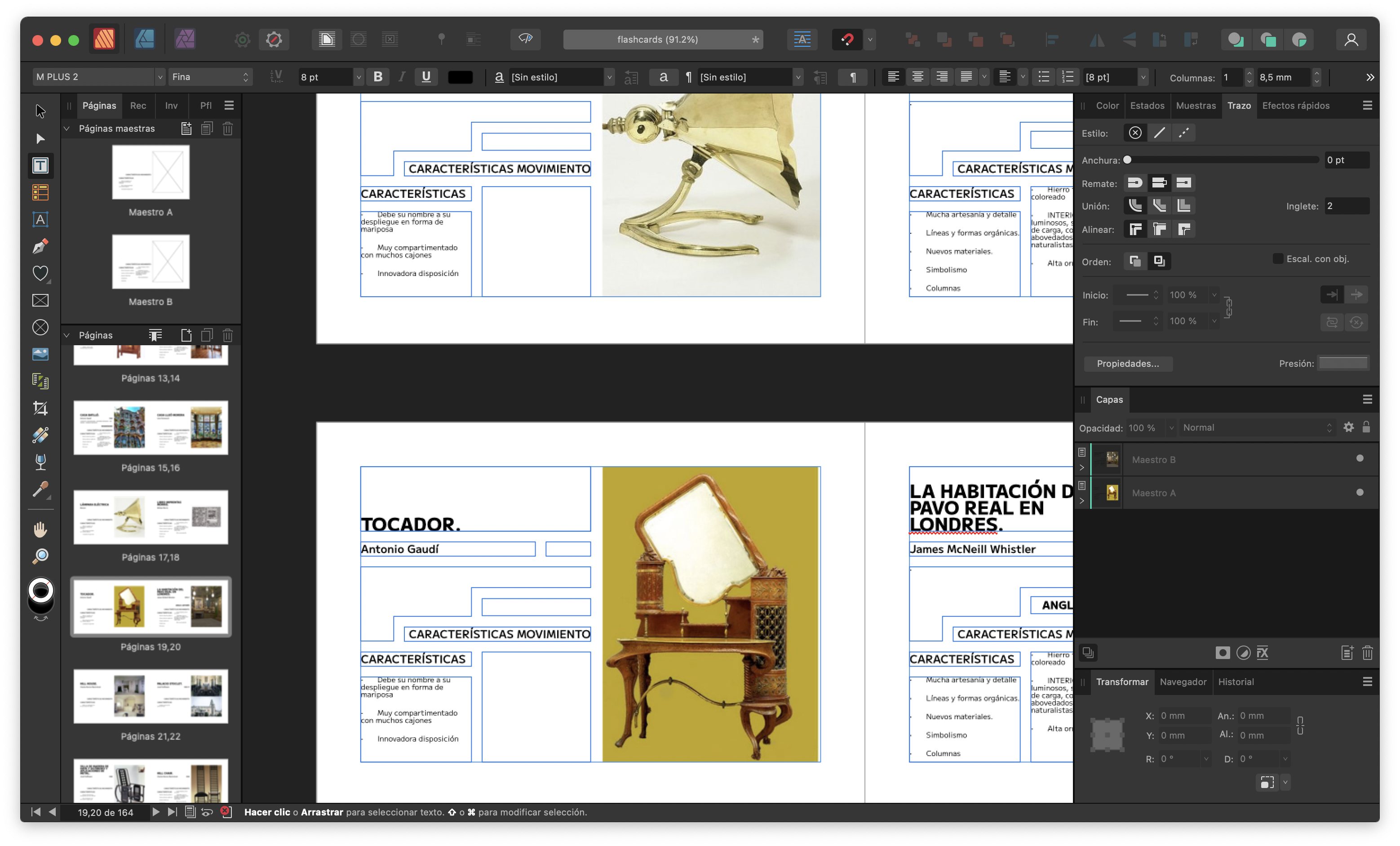
Task: Switch to Navegador tab
Action: [x=1183, y=681]
